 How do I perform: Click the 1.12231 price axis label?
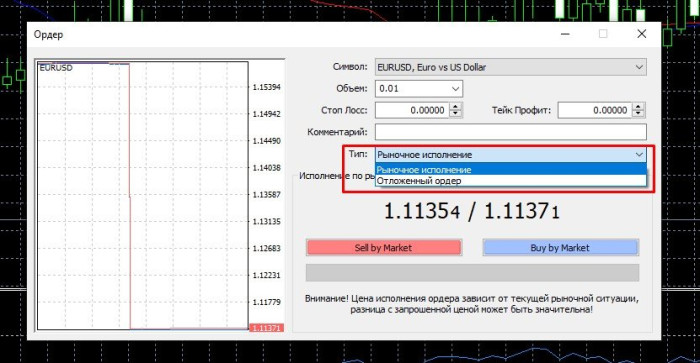tap(267, 275)
